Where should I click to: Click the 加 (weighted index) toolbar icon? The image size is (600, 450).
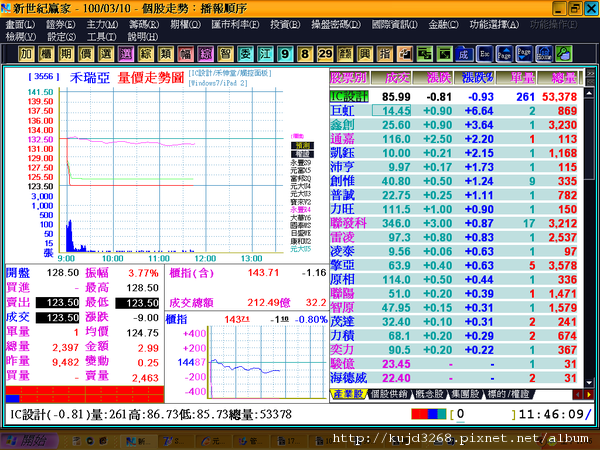[x=26, y=54]
